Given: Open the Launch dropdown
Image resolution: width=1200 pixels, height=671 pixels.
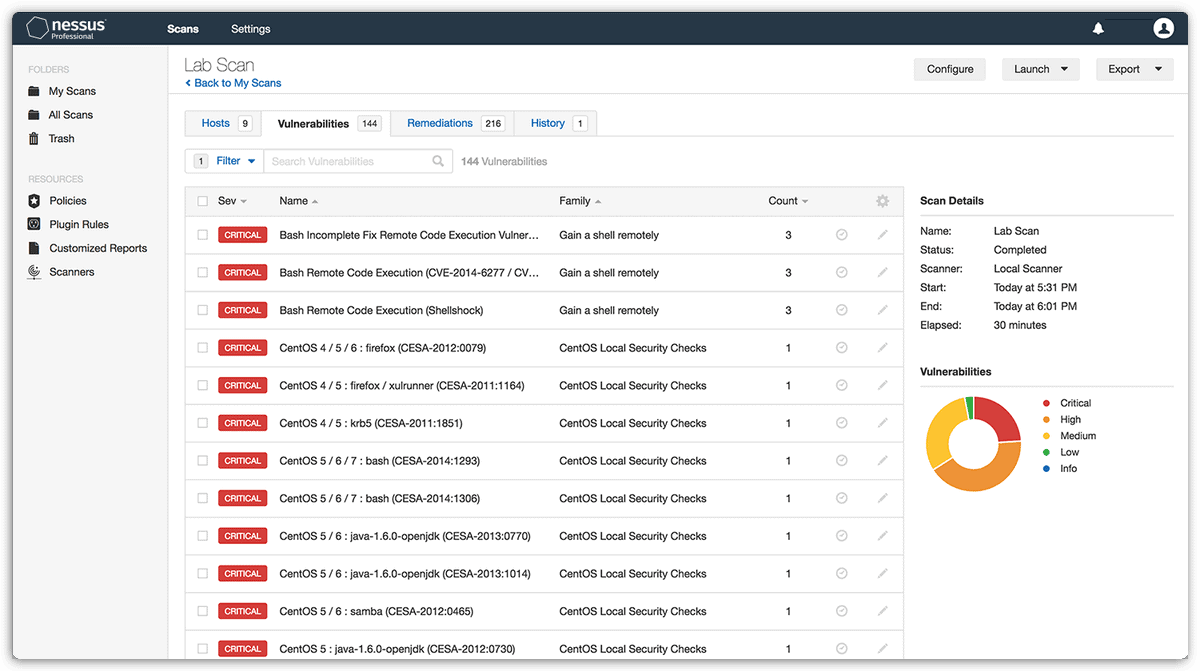Looking at the screenshot, I should [x=1040, y=69].
